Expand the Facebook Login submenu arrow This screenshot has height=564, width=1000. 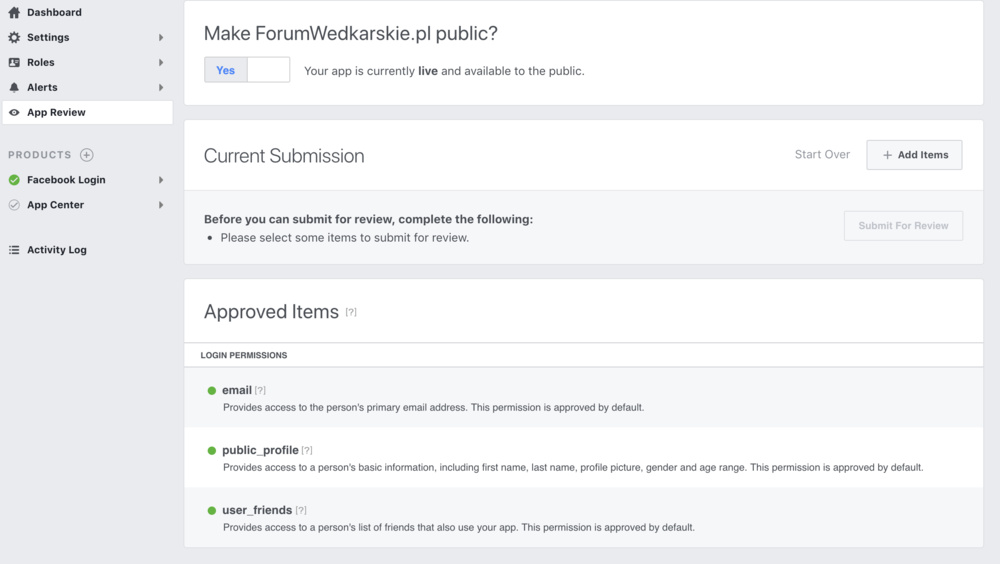click(161, 180)
